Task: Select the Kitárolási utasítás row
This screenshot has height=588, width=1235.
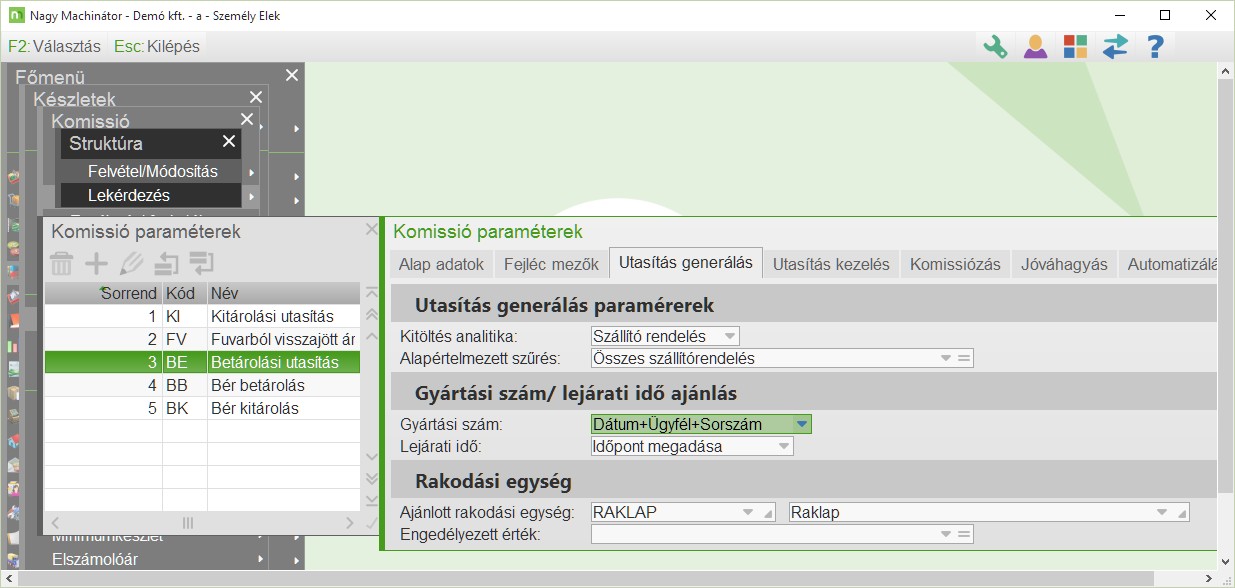Action: pyautogui.click(x=202, y=316)
